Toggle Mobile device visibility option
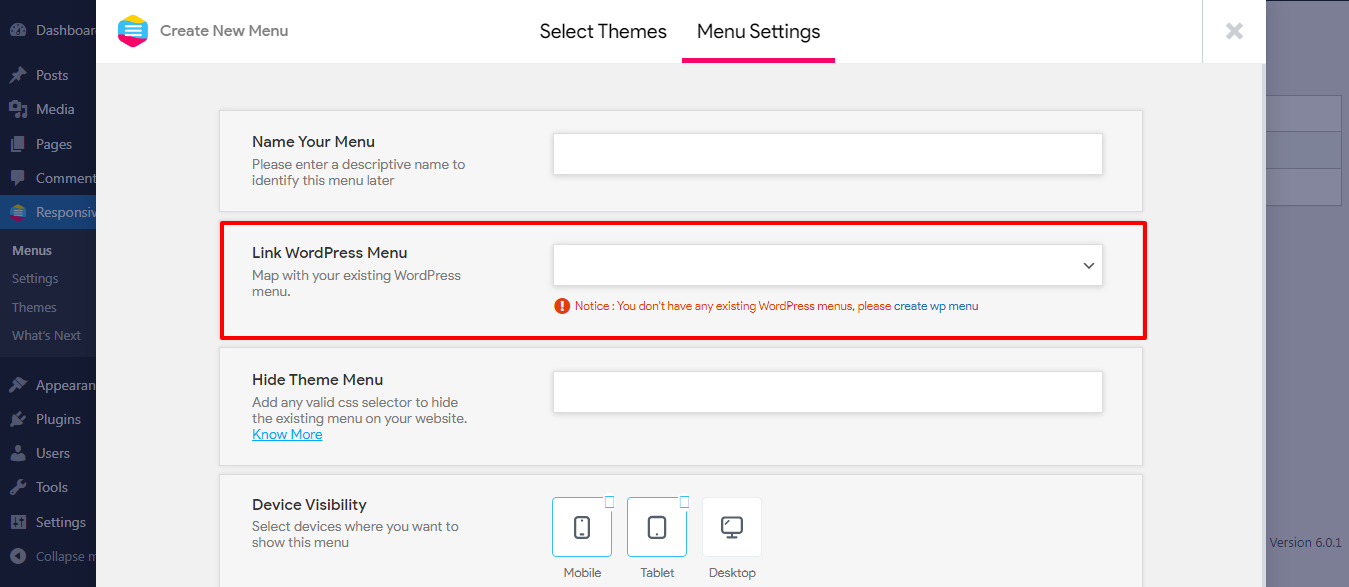Screen dimensions: 1349x587 tap(582, 527)
